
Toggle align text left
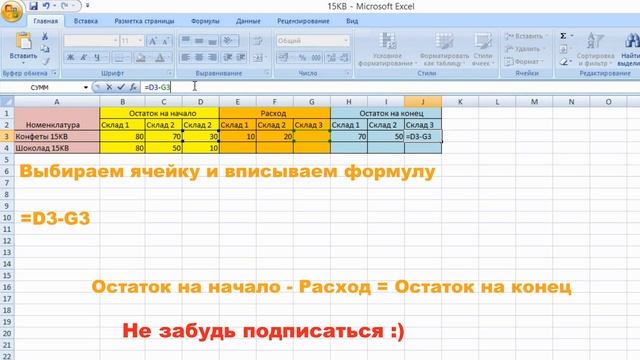coord(186,58)
